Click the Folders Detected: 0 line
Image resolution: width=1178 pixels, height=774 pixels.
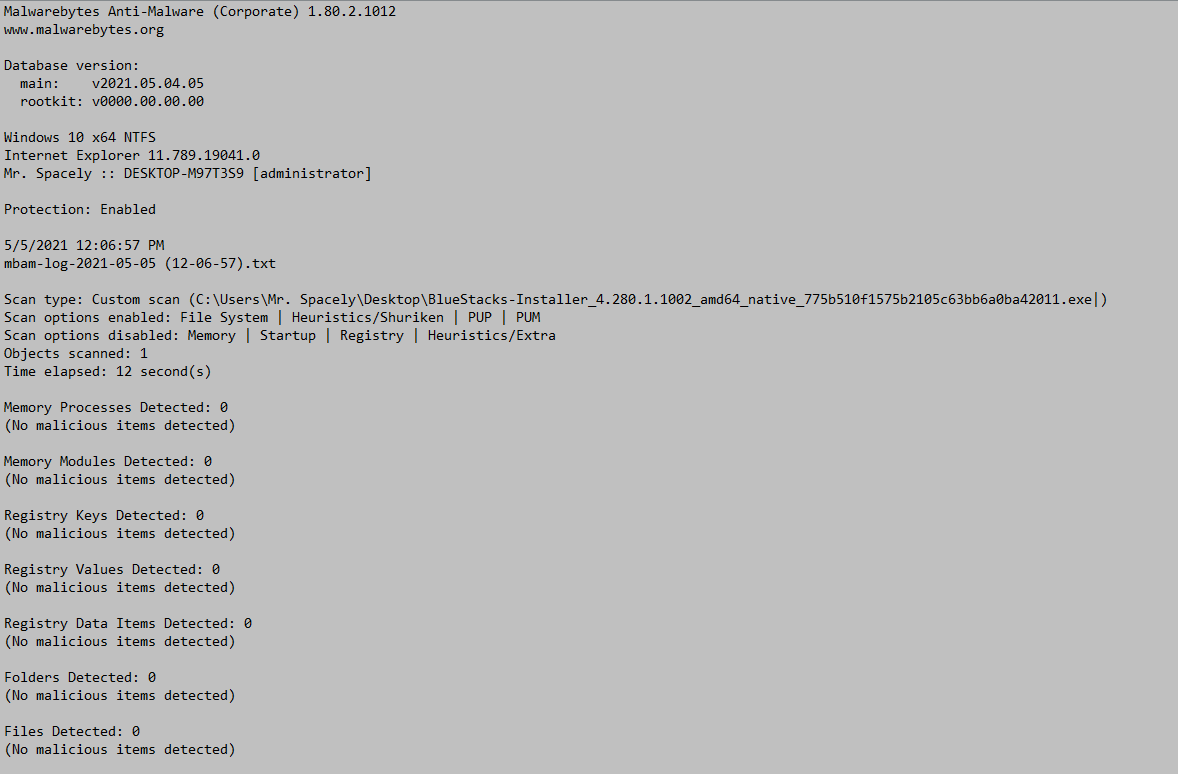click(x=80, y=679)
